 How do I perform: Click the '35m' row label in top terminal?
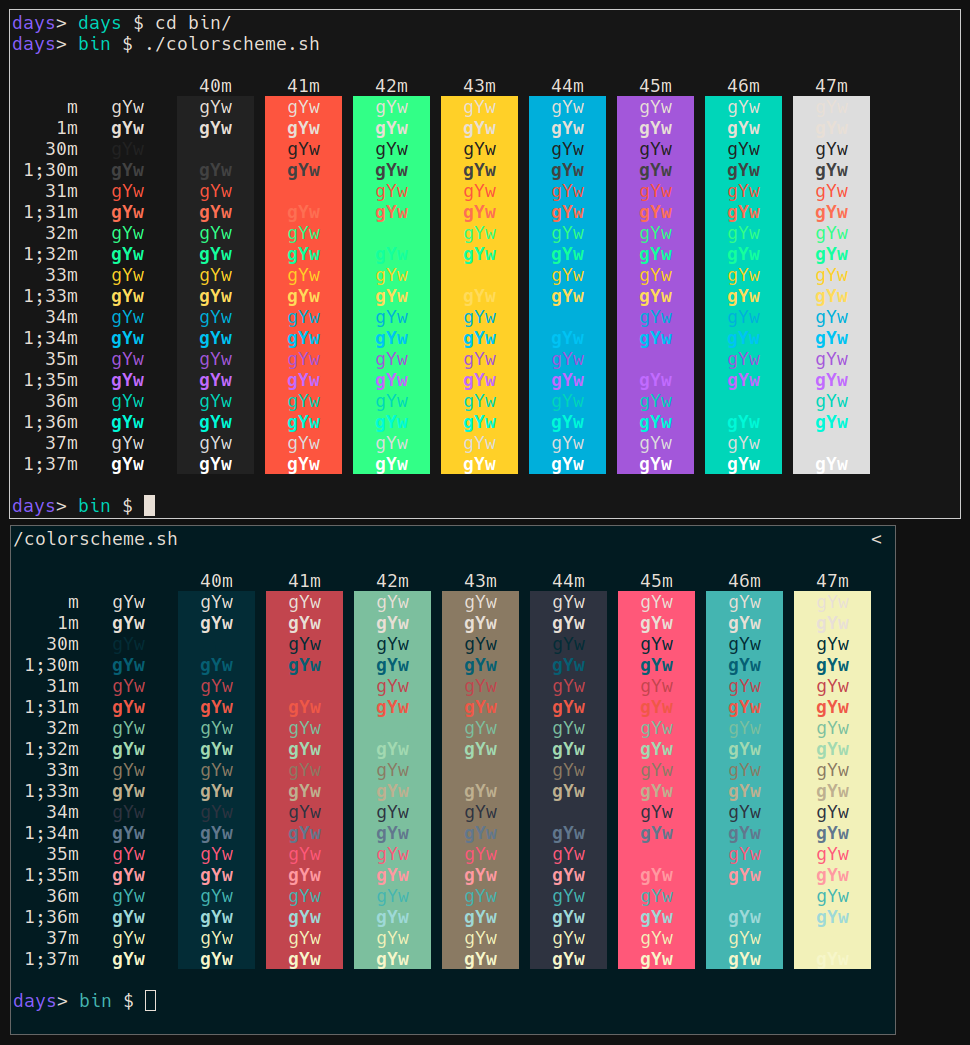coord(62,359)
